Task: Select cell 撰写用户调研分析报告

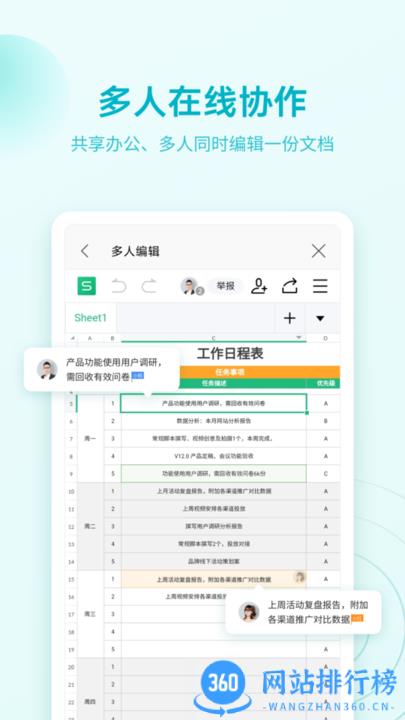Action: (x=214, y=526)
